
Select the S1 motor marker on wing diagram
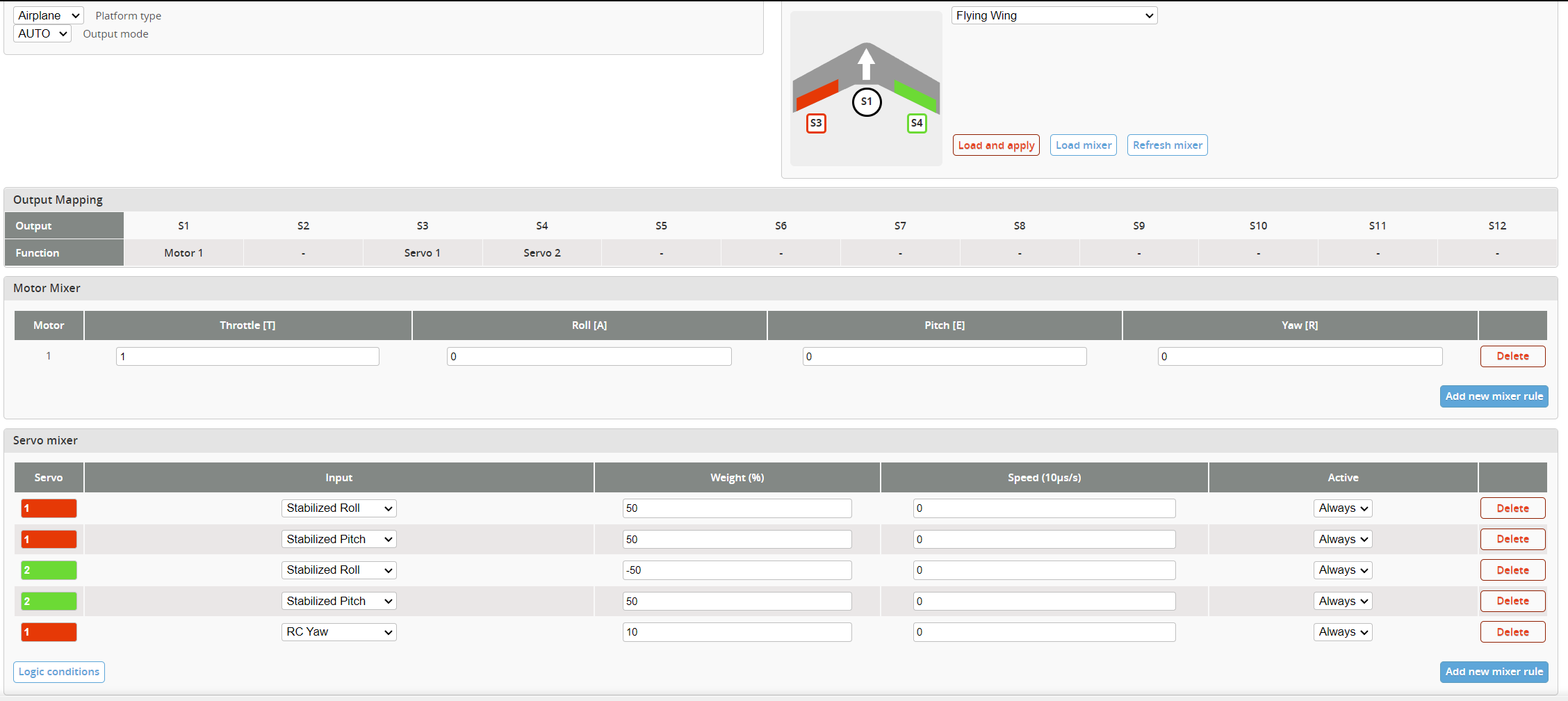coord(866,102)
